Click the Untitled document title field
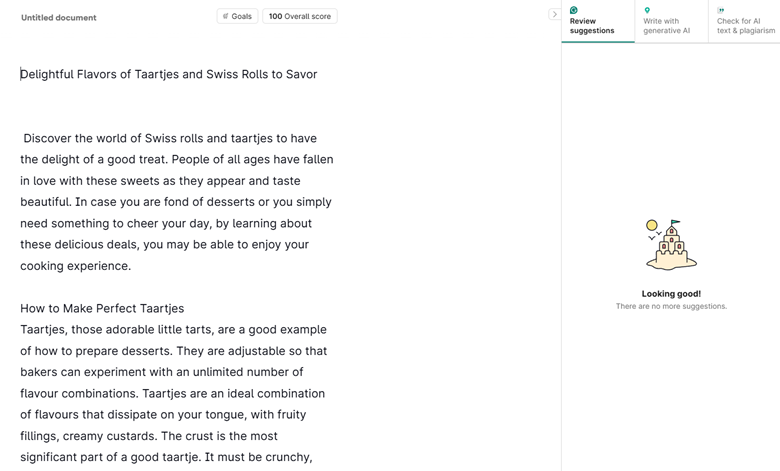The height and width of the screenshot is (471, 780). click(59, 18)
